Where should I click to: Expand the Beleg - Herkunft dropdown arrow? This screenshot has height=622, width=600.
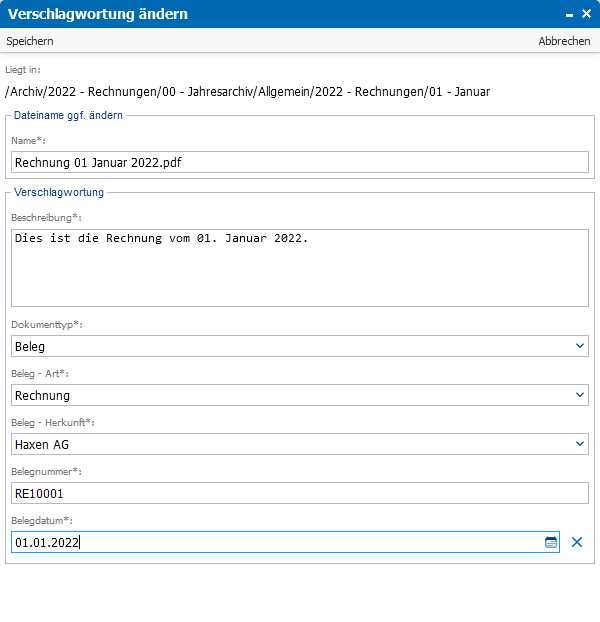(579, 444)
